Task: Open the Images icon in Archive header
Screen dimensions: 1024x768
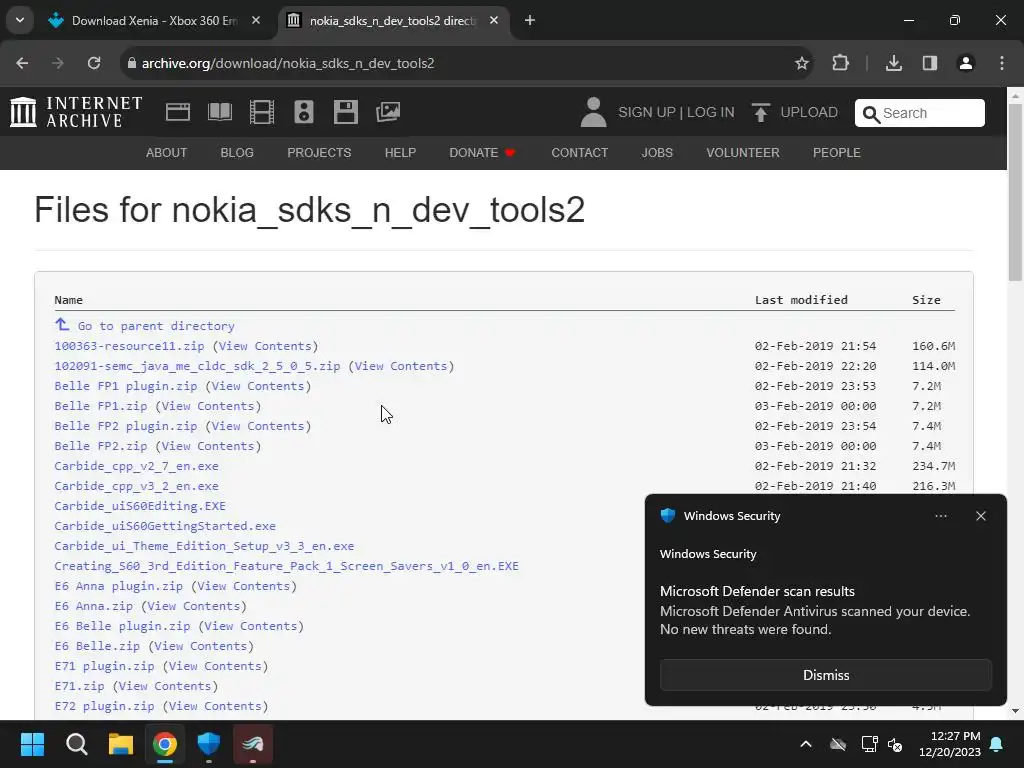Action: 388,112
